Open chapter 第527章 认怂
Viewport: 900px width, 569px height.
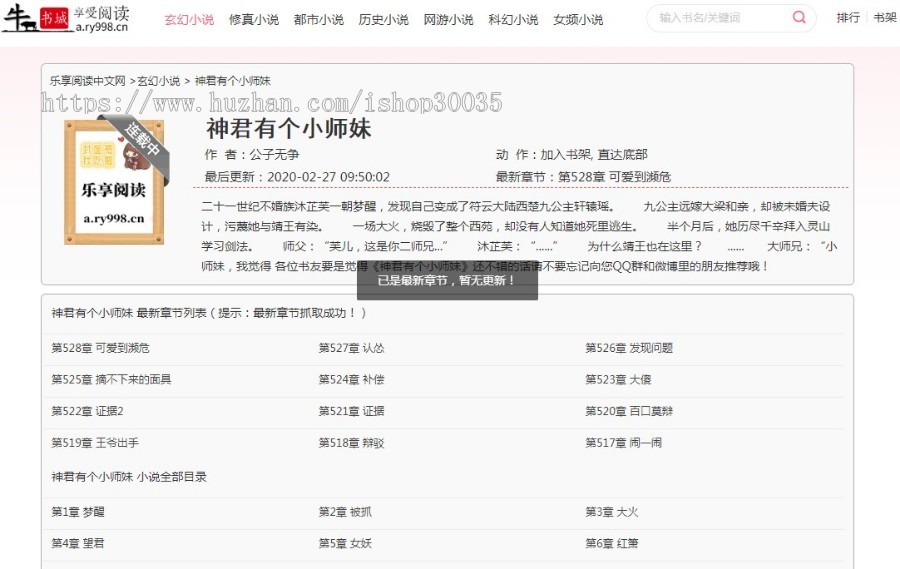tap(351, 348)
